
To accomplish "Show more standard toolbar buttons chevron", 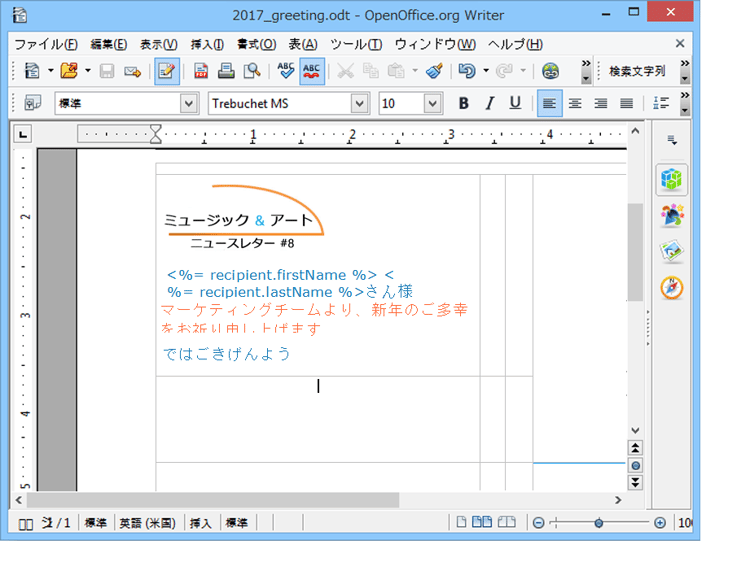I will (586, 71).
